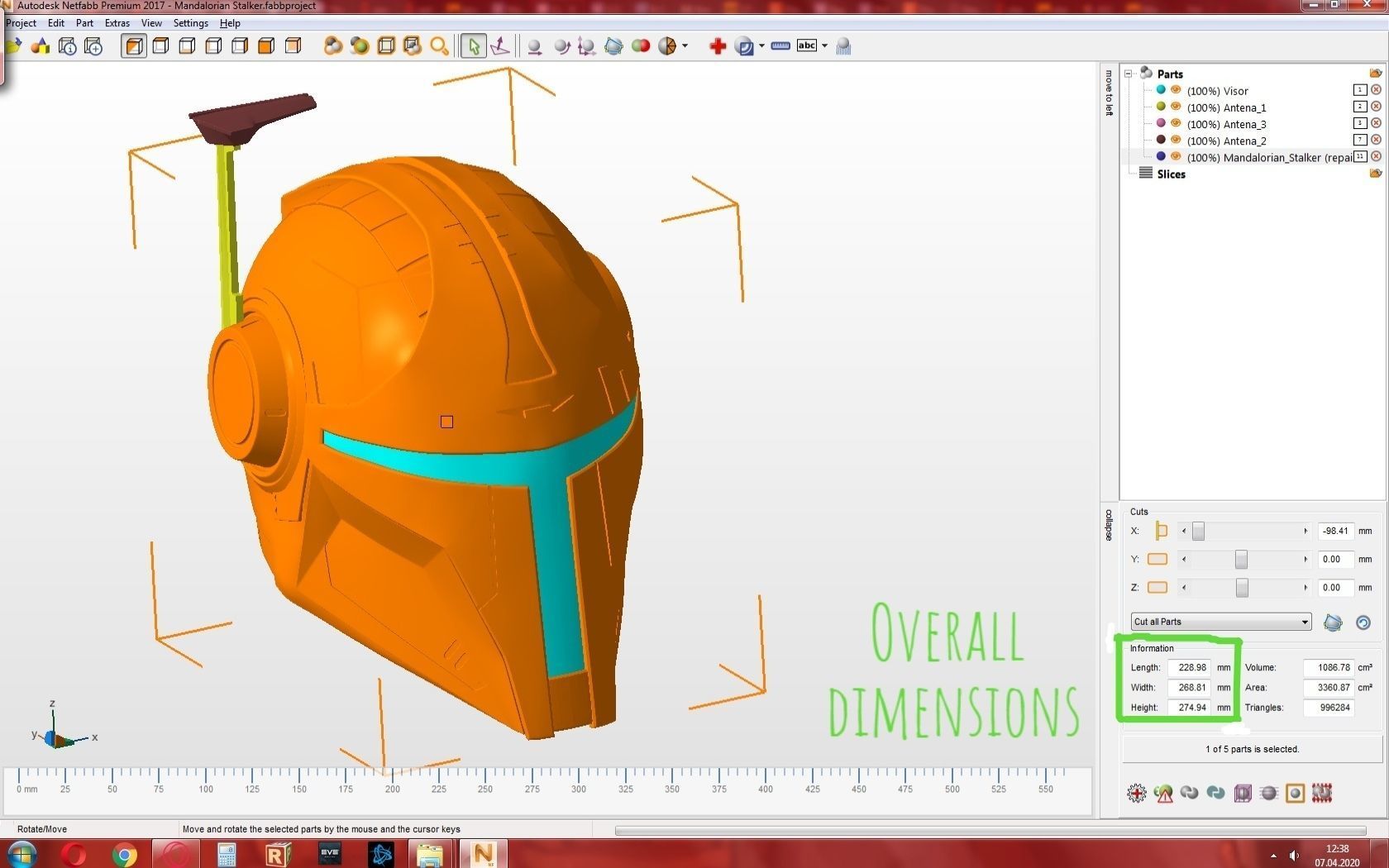Click the Add part icon with shapes
This screenshot has width=1389, height=868.
(x=40, y=46)
